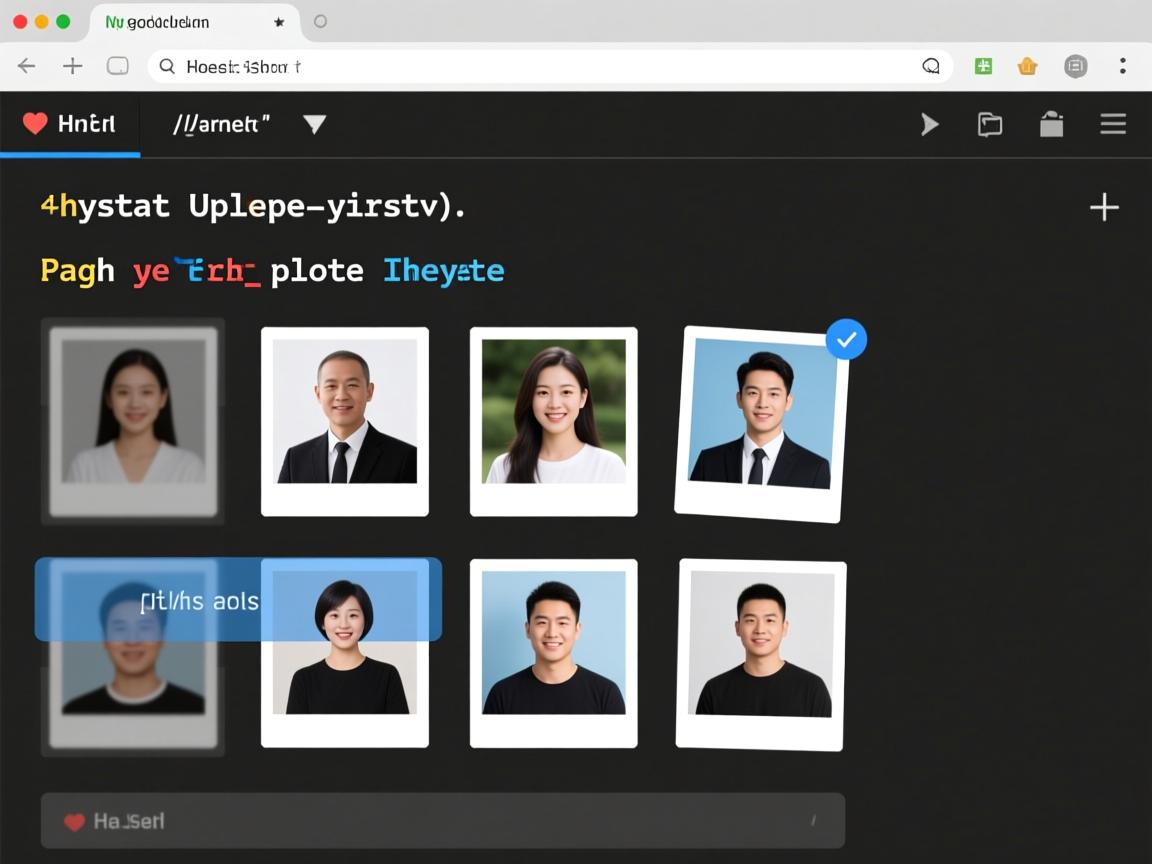
Task: Click the Ha_serl bar at the bottom
Action: [442, 821]
